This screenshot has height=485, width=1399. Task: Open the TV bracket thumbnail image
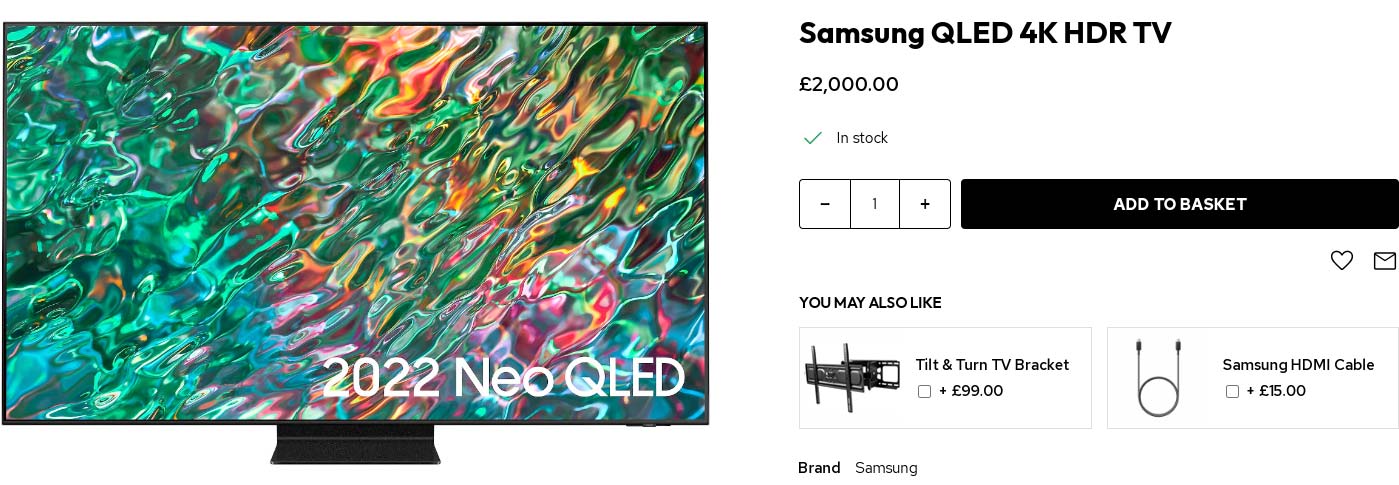pos(852,377)
